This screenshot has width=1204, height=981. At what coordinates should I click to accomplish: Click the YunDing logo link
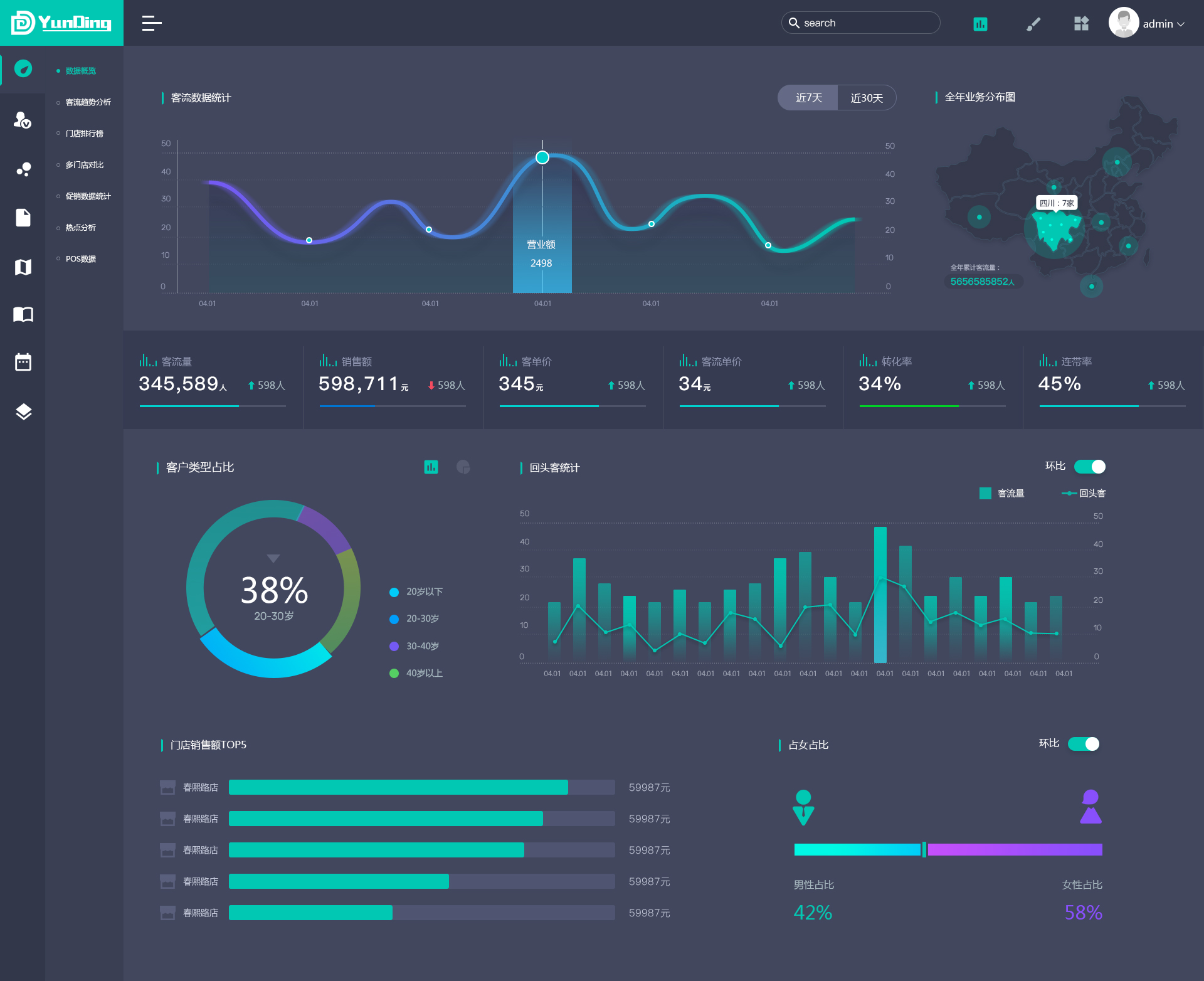click(61, 23)
